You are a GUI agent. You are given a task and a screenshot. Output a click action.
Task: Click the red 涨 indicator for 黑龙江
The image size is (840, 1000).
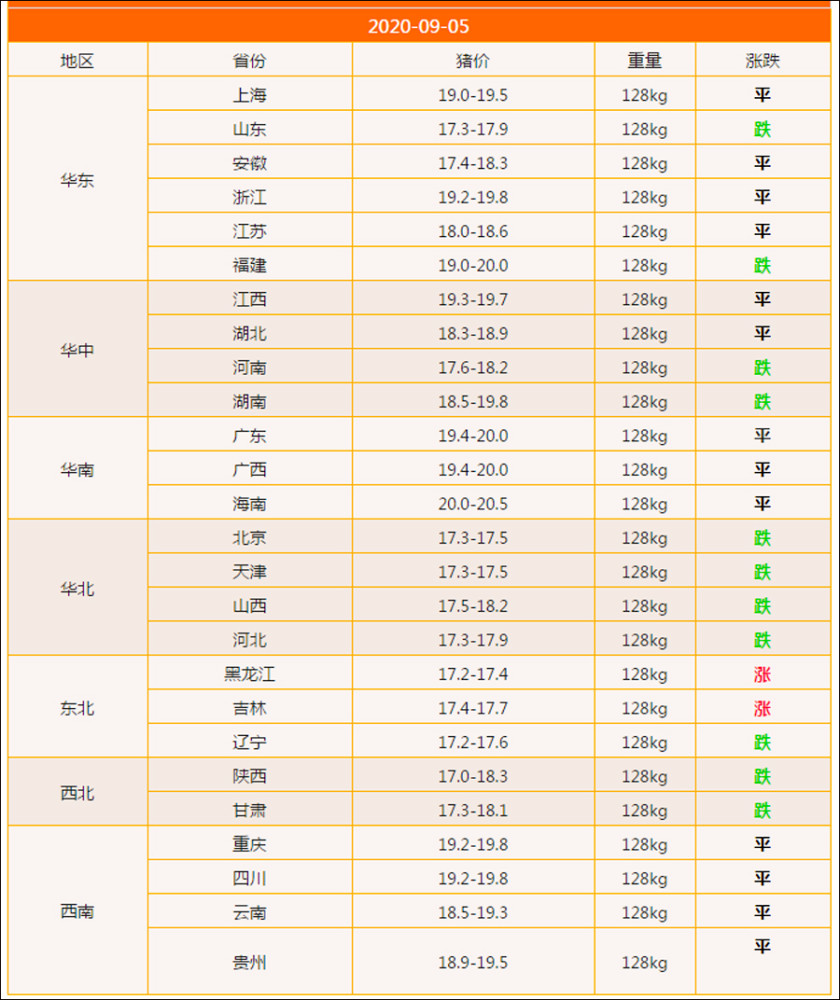tap(762, 674)
